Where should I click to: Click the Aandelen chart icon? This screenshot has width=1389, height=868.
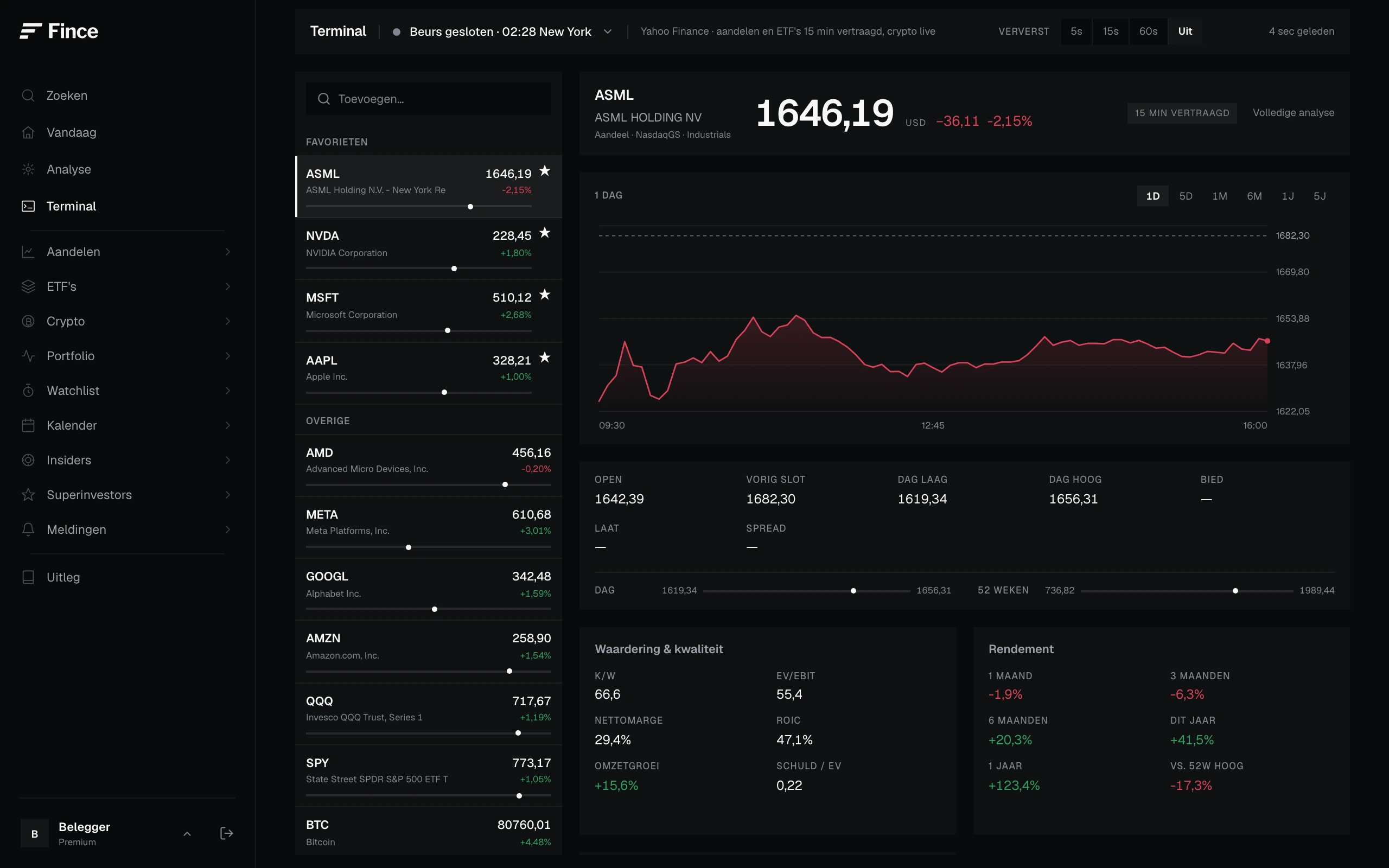28,251
